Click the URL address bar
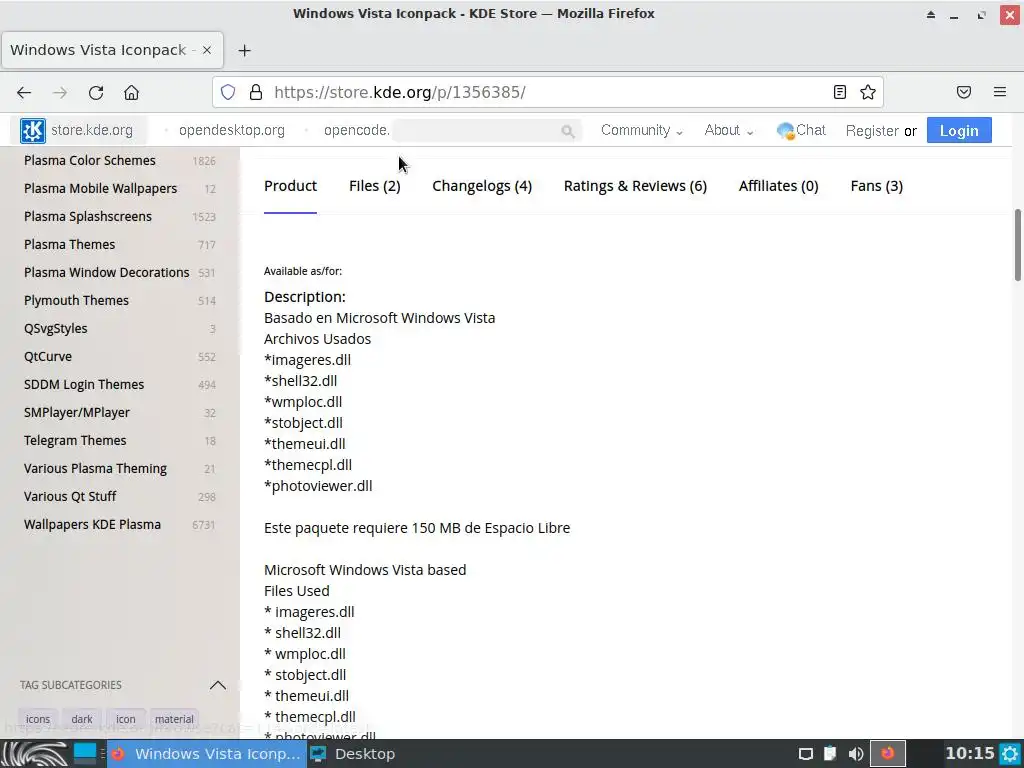This screenshot has width=1024, height=768. [x=547, y=92]
